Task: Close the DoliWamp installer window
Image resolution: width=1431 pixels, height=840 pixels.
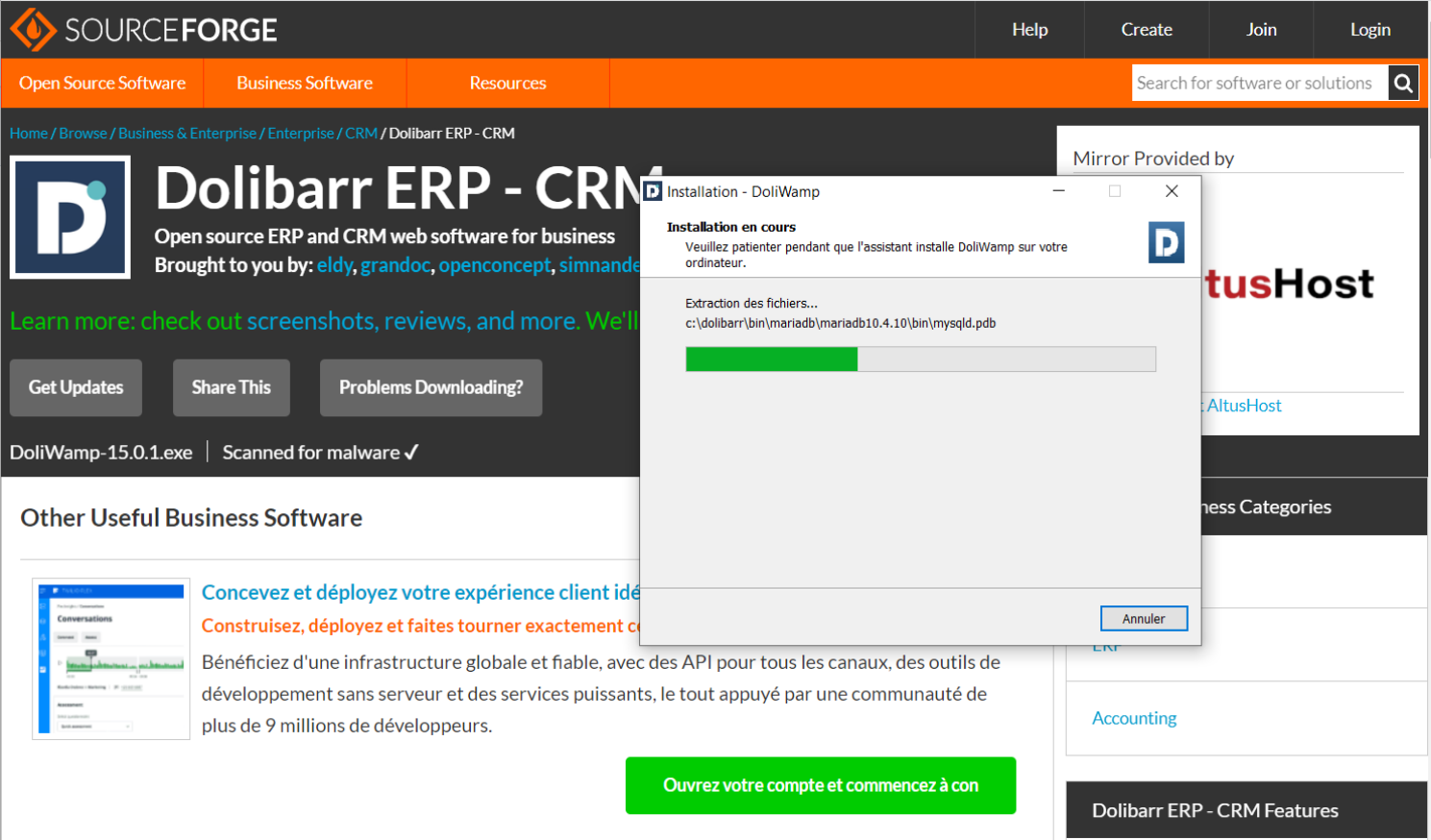Action: [1172, 191]
